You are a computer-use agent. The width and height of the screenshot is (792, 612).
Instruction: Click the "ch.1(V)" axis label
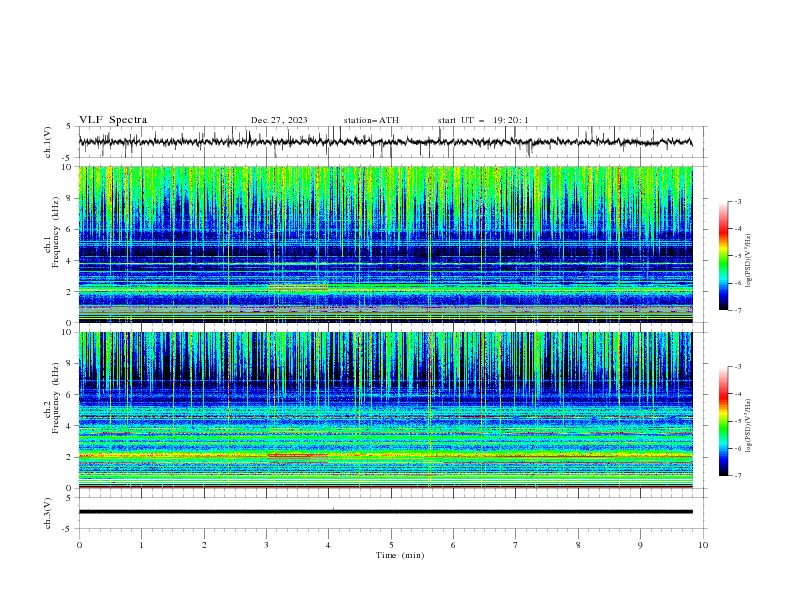click(x=48, y=142)
